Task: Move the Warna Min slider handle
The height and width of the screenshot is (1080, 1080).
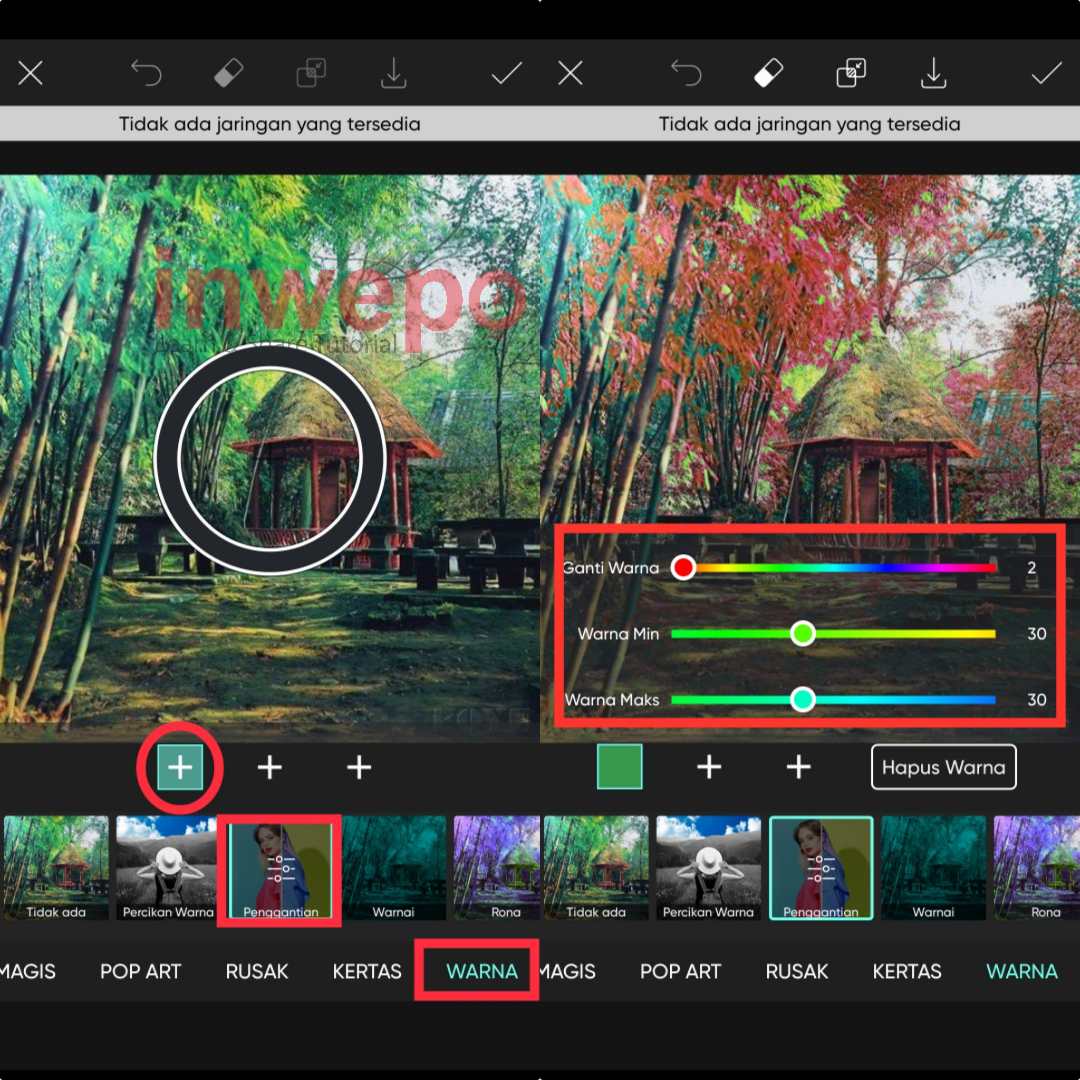Action: click(803, 633)
